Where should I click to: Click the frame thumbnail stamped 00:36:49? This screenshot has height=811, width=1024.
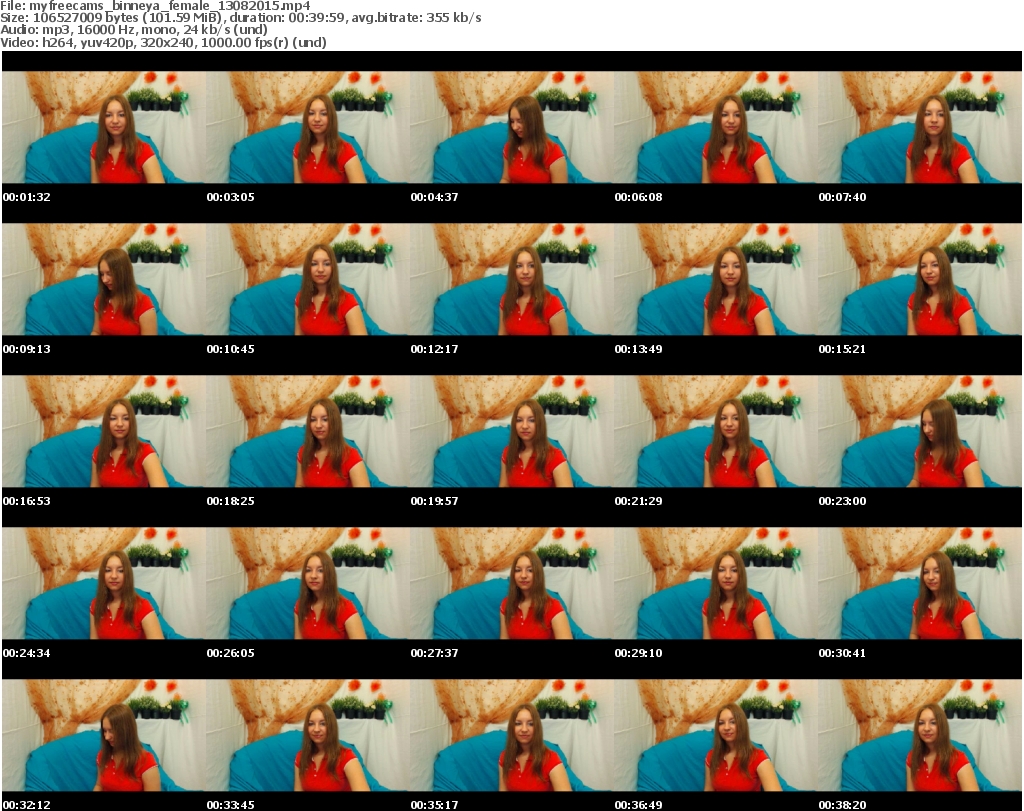click(x=716, y=735)
